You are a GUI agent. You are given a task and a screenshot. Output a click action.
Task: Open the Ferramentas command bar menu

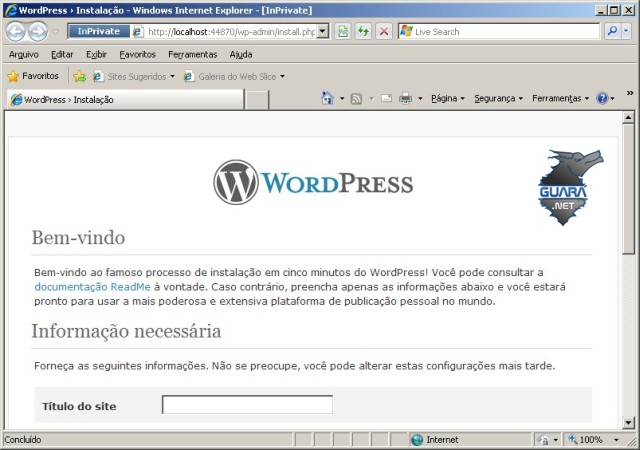[x=560, y=98]
